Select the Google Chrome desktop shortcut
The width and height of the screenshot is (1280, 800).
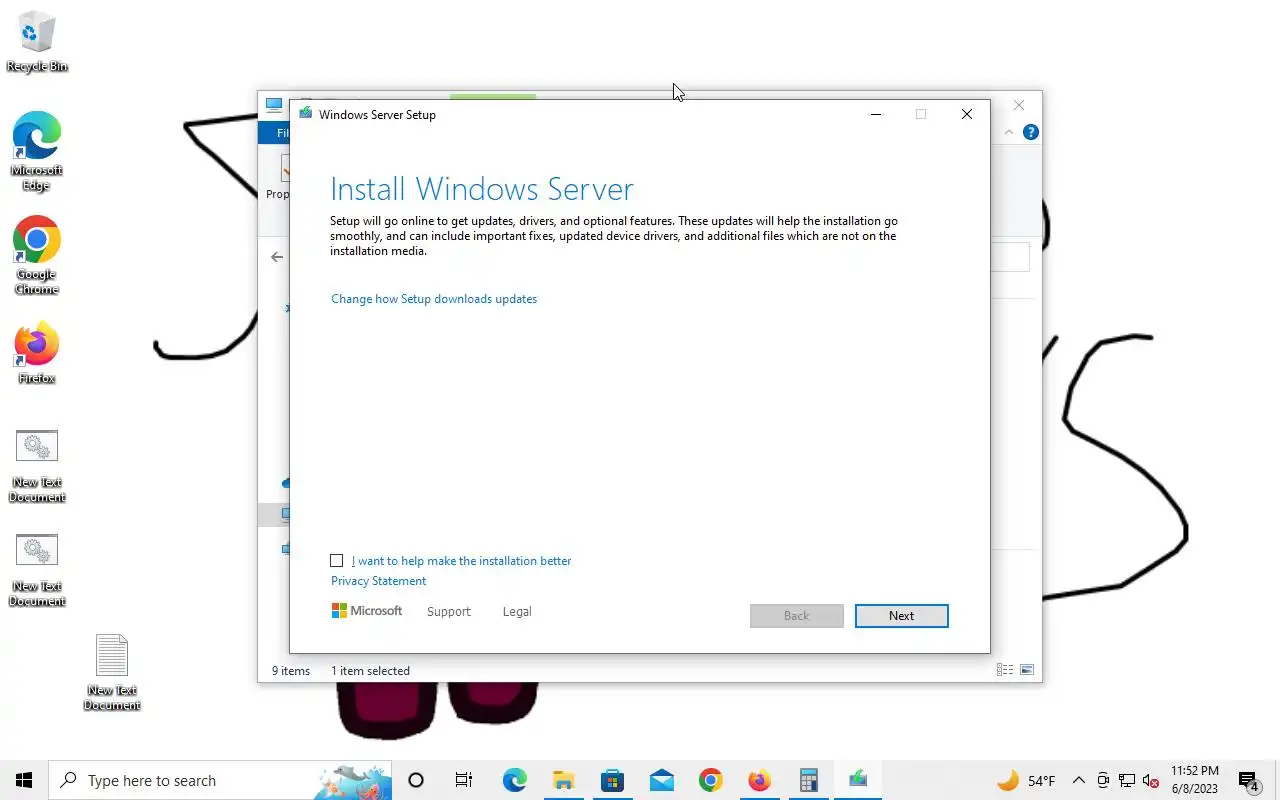[37, 256]
